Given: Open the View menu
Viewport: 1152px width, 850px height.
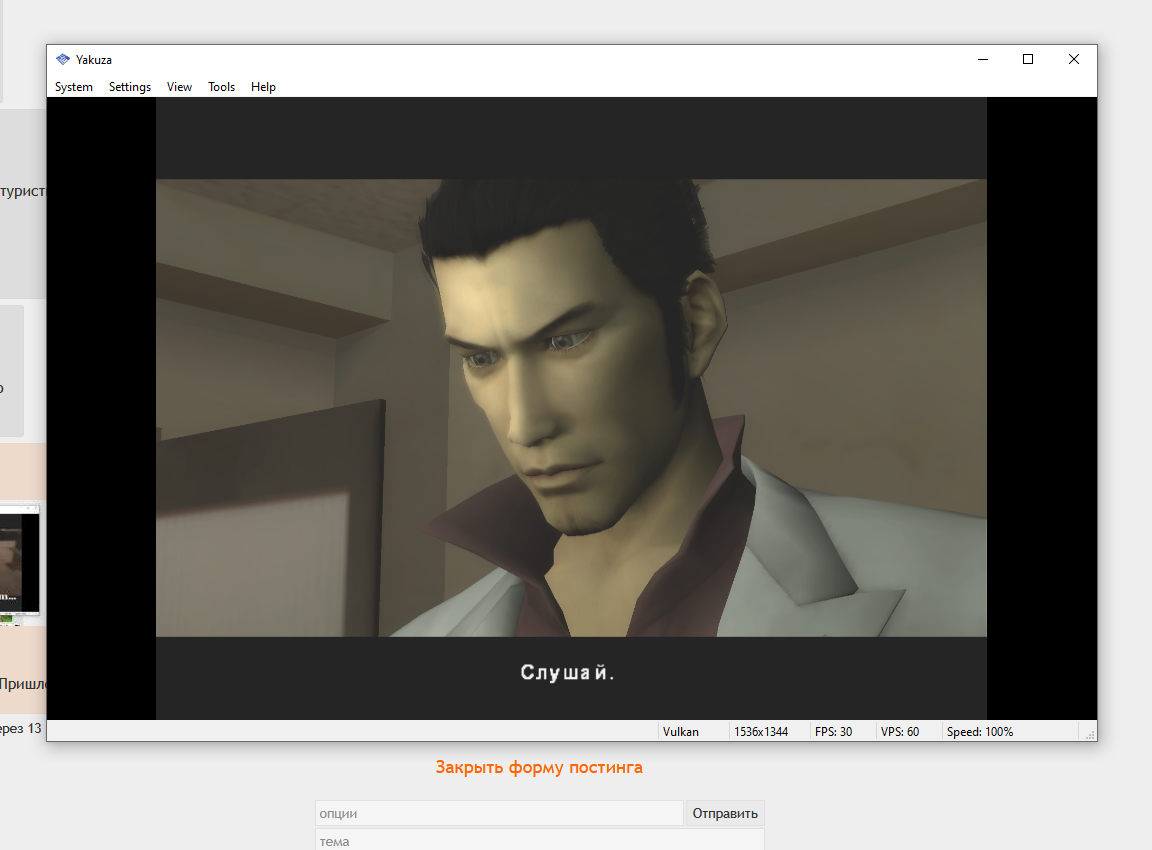Looking at the screenshot, I should pyautogui.click(x=179, y=87).
